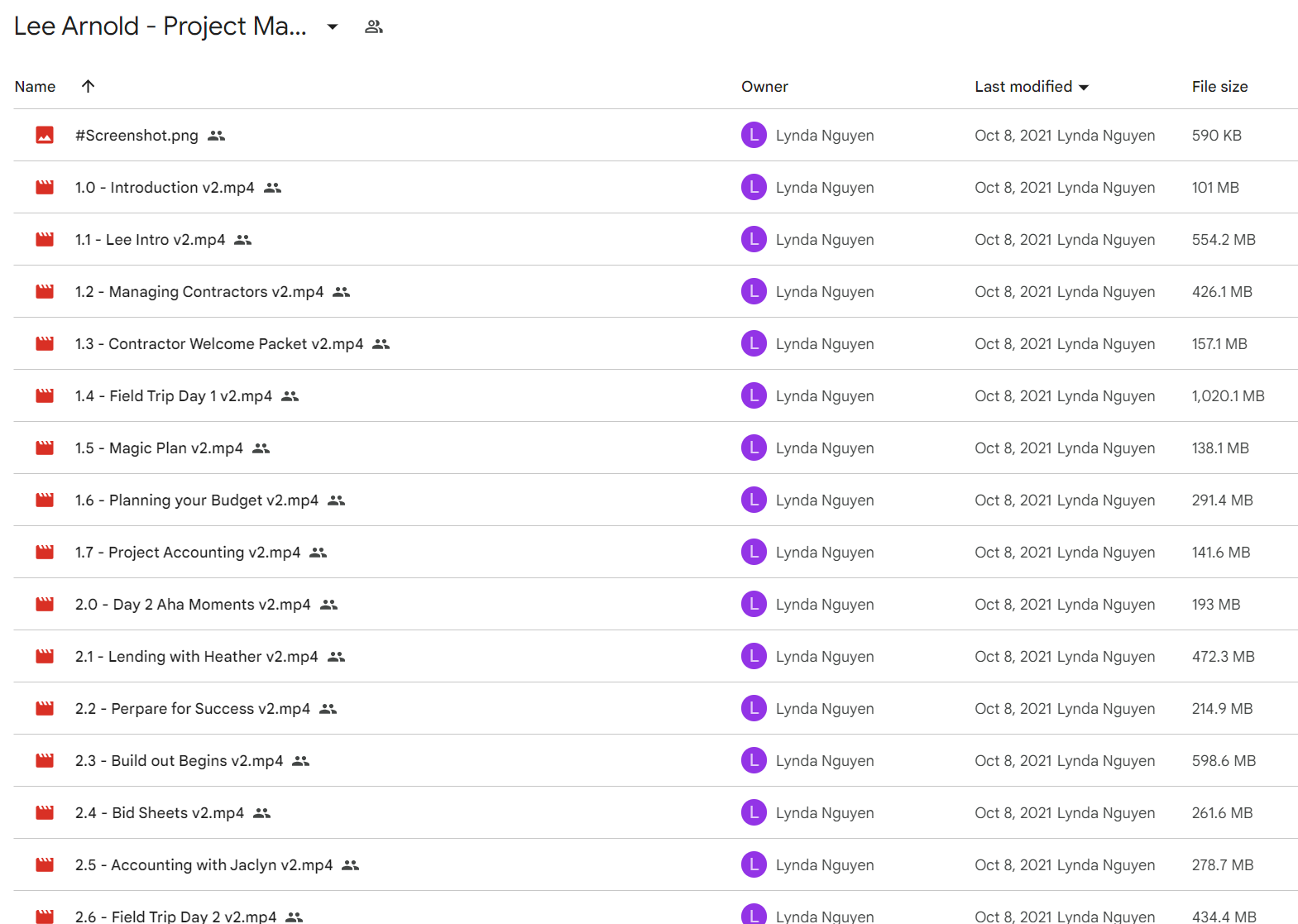
Task: Click video icon for 2.3 - Build out Begins
Action: [45, 760]
